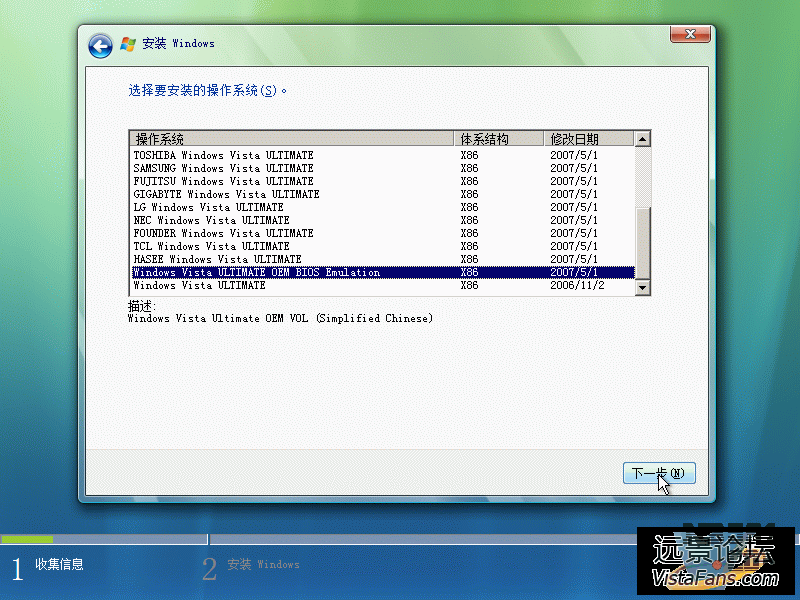Choose the 2006/11/2 Windows Vista ULTIMATE entry
The image size is (800, 600).
coord(200,285)
